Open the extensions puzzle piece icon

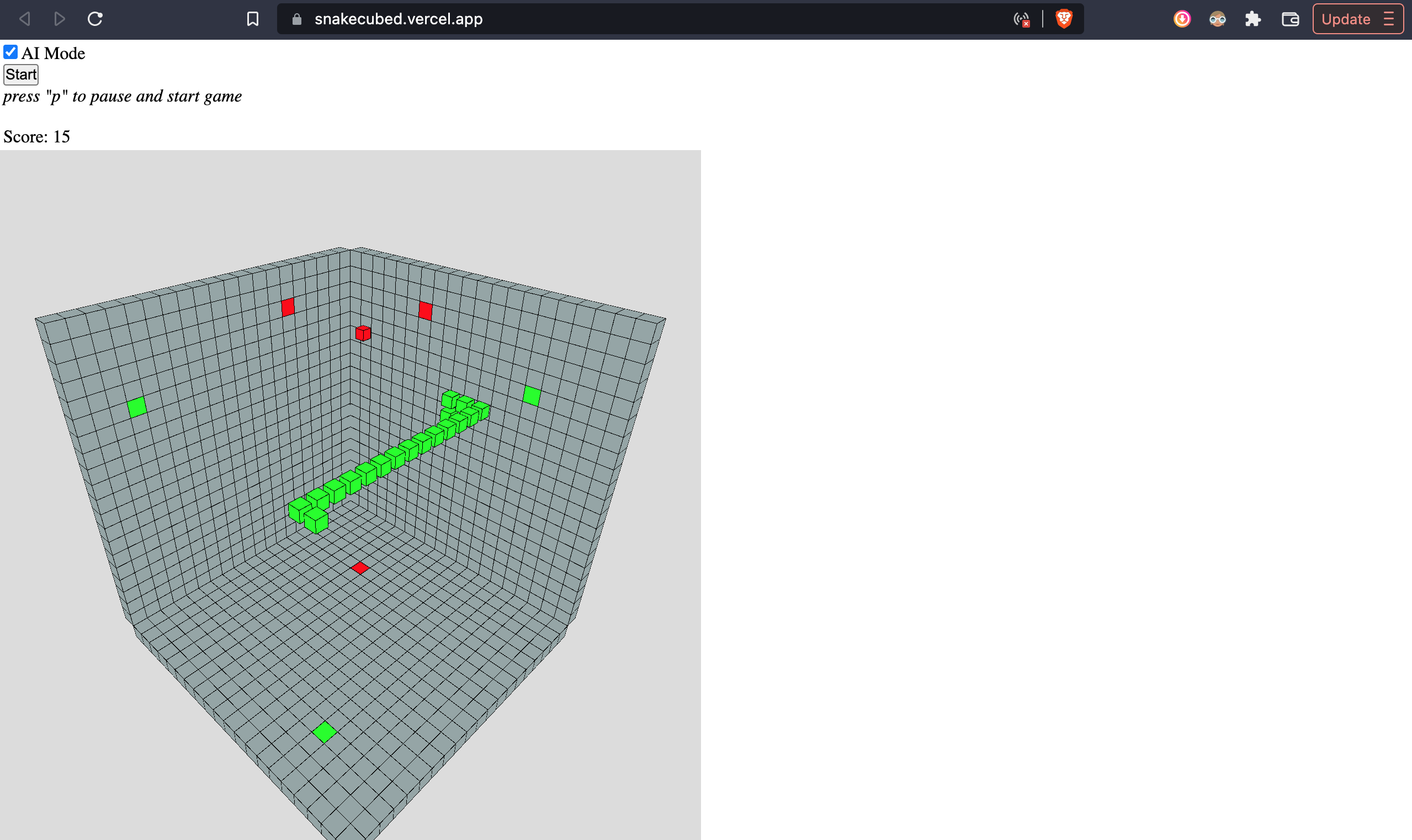tap(1252, 19)
